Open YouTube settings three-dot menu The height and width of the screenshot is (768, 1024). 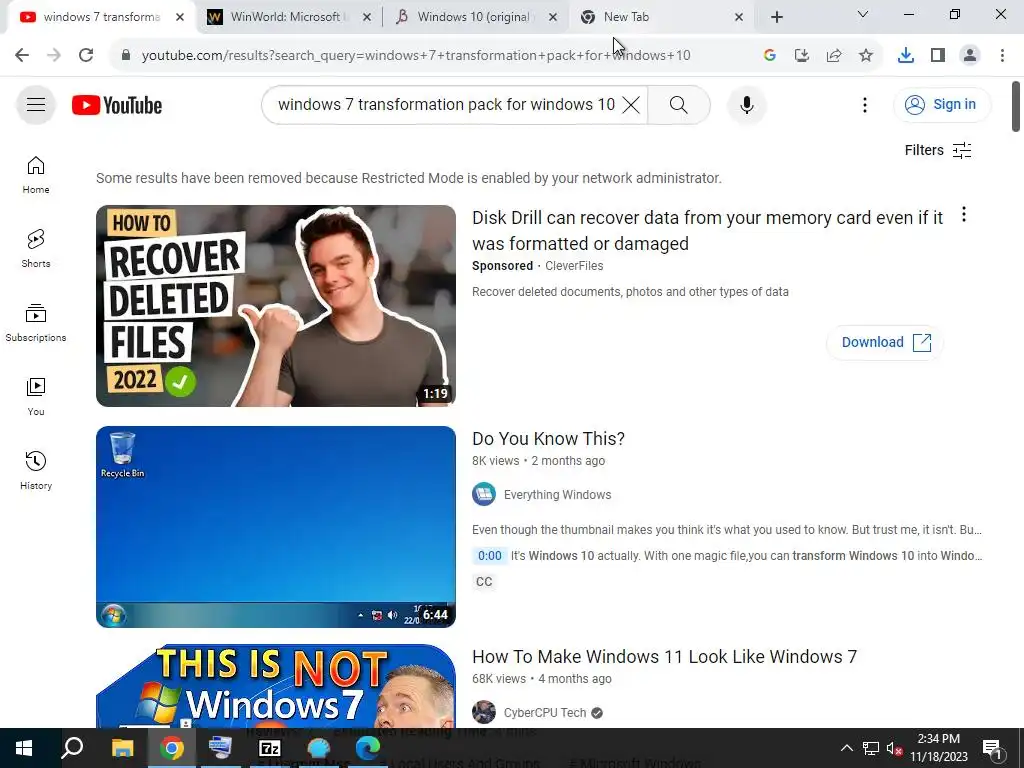click(x=865, y=104)
